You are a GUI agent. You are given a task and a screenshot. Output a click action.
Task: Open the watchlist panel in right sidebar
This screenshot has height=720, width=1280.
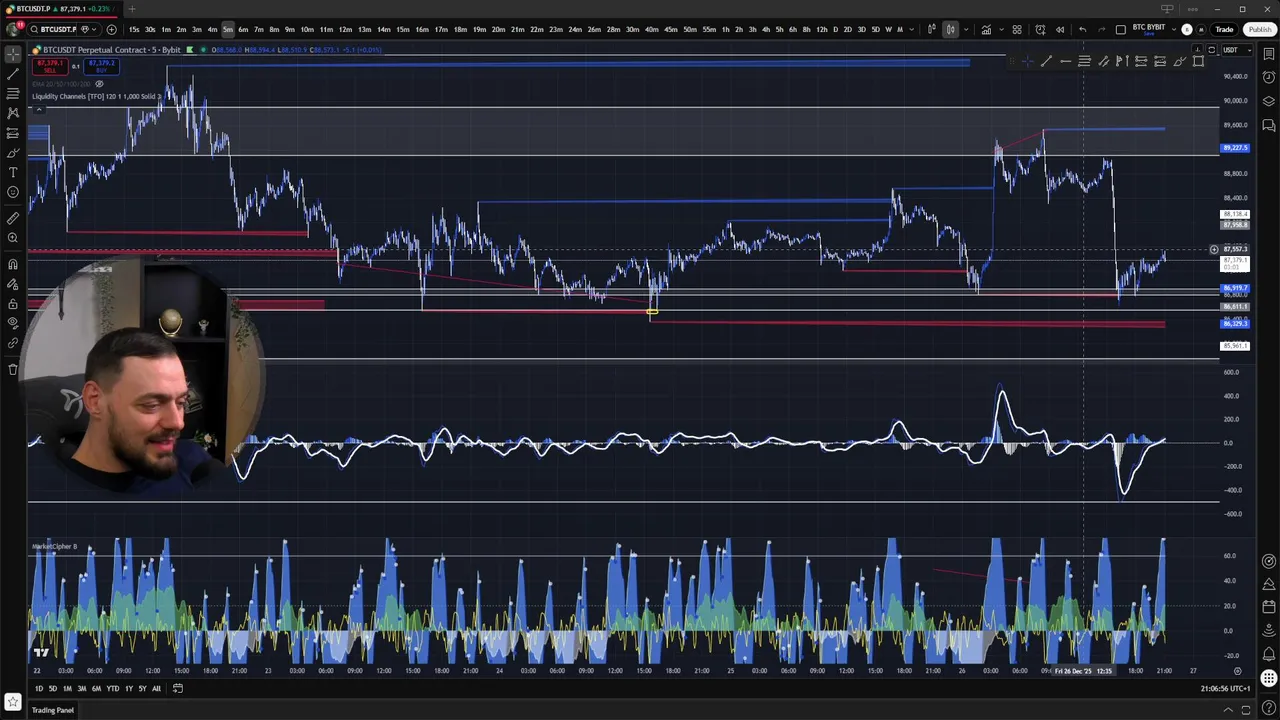pyautogui.click(x=1268, y=54)
